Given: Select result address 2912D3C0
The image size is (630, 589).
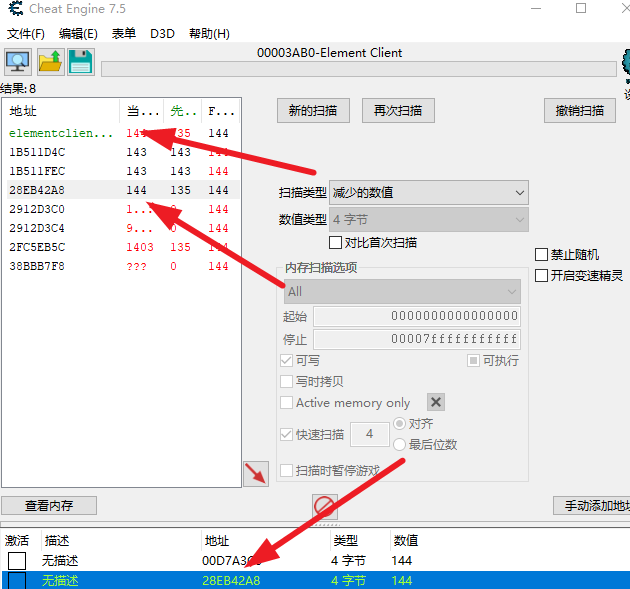Looking at the screenshot, I should pyautogui.click(x=37, y=209).
